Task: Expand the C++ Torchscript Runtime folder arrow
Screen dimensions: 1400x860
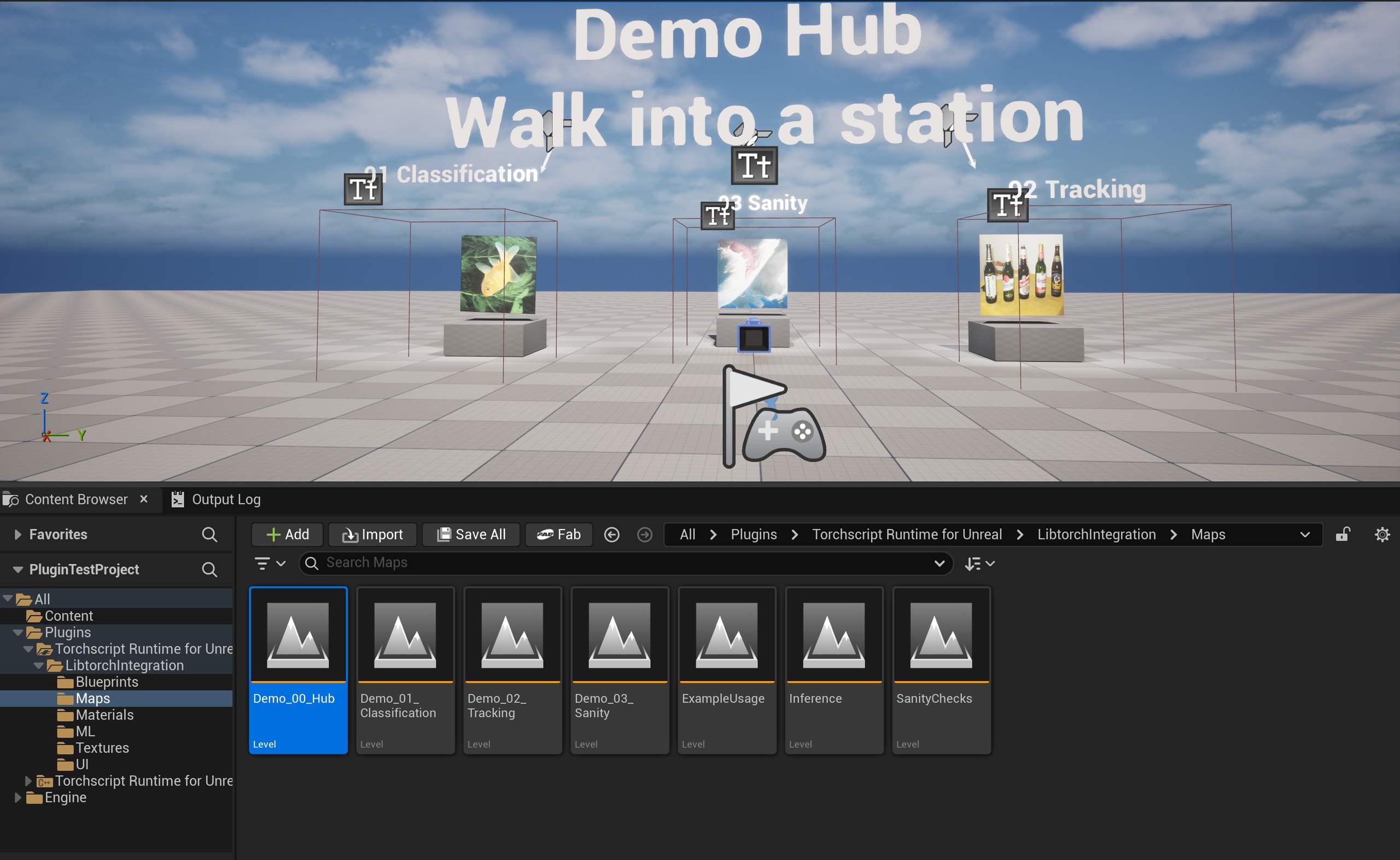Action: (x=28, y=781)
